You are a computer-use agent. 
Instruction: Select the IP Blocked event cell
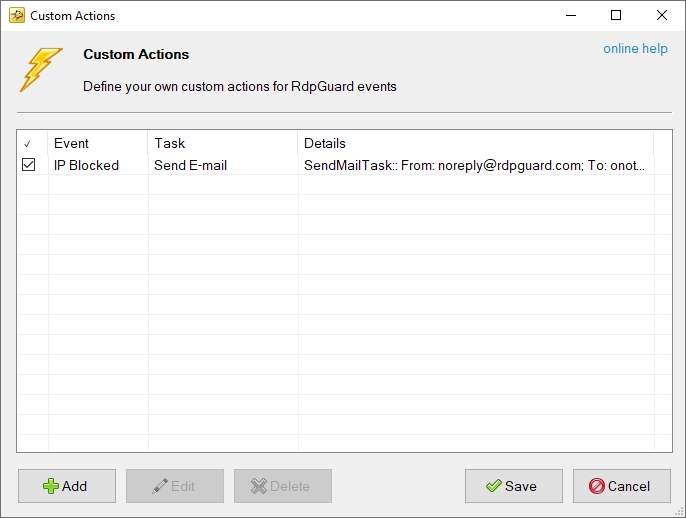[x=98, y=165]
